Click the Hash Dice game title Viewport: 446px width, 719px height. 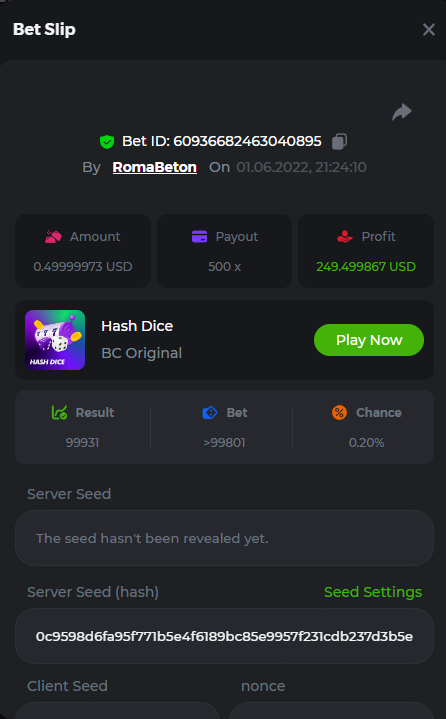[137, 326]
